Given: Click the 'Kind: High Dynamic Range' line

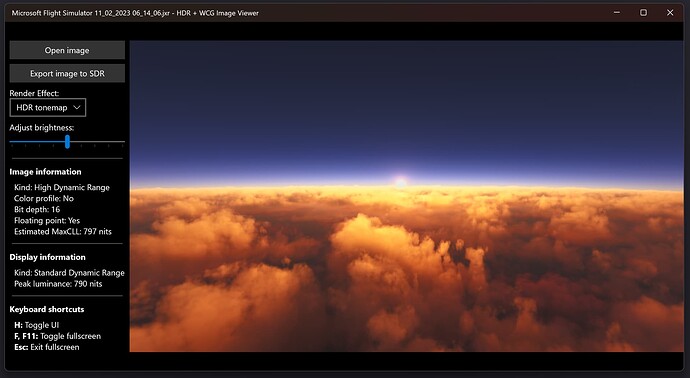Looking at the screenshot, I should pyautogui.click(x=62, y=187).
